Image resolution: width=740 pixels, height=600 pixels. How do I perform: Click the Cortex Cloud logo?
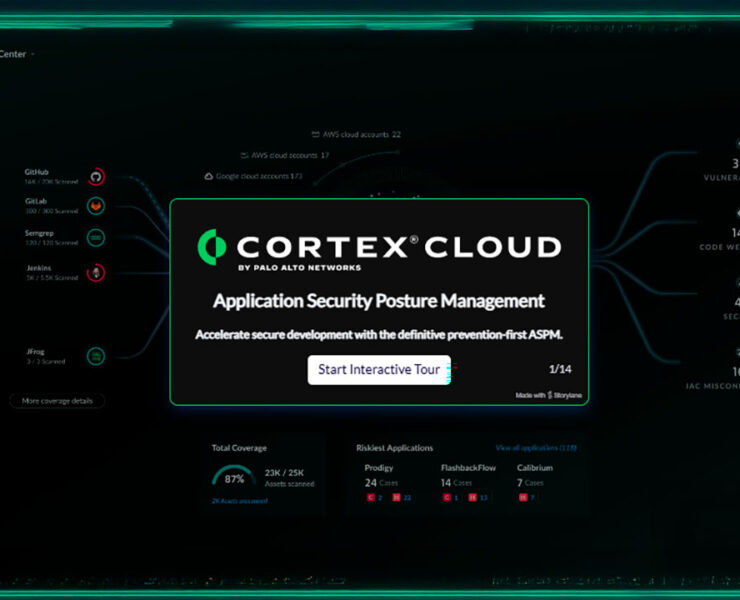tap(379, 249)
